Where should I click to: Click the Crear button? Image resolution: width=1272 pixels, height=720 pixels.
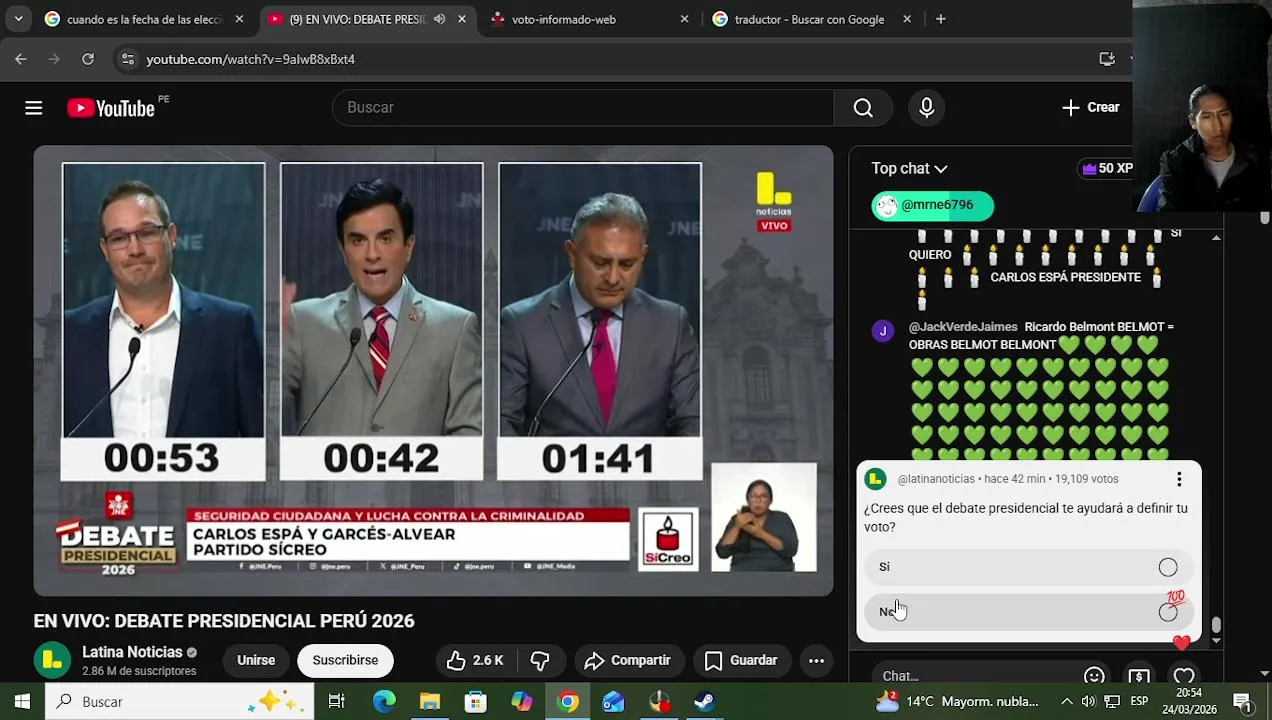[1091, 108]
